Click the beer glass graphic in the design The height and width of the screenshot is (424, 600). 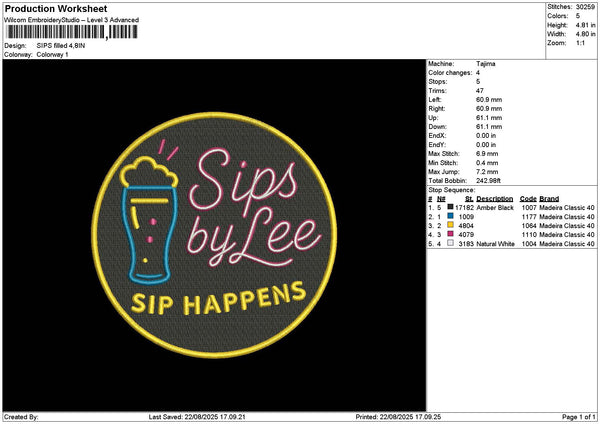click(x=149, y=221)
